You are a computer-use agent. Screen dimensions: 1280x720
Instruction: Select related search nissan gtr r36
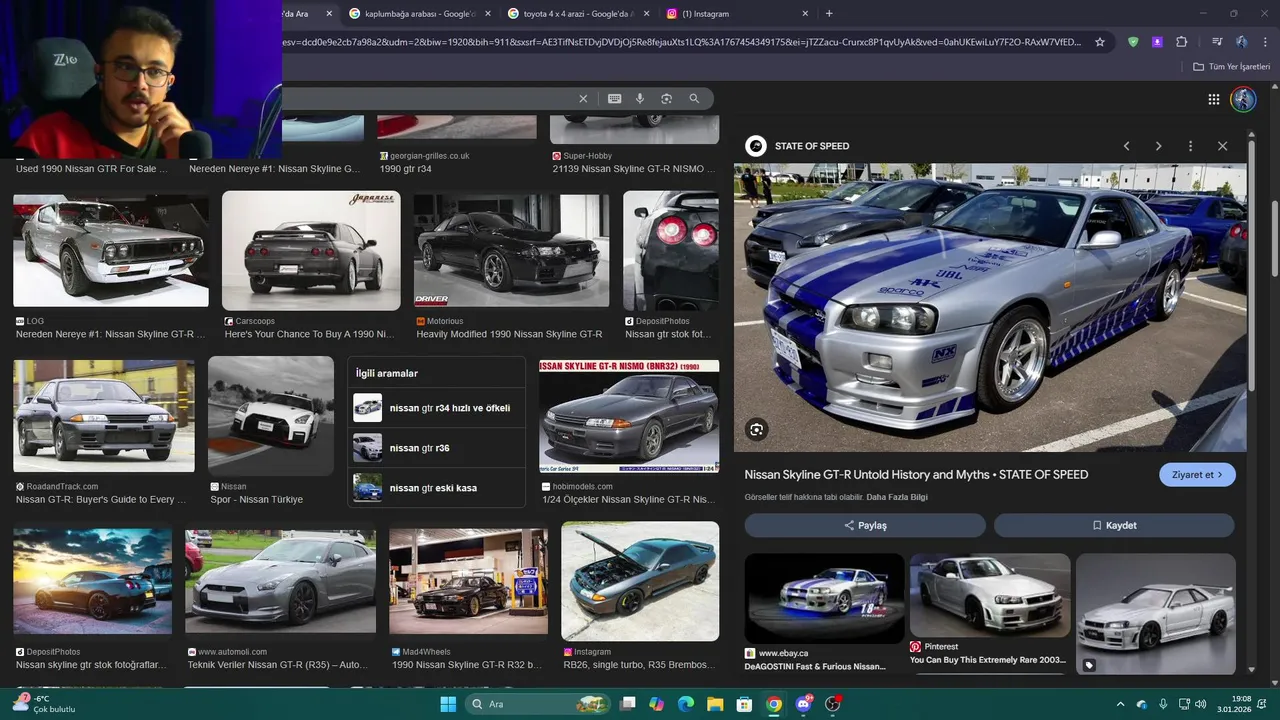(438, 448)
